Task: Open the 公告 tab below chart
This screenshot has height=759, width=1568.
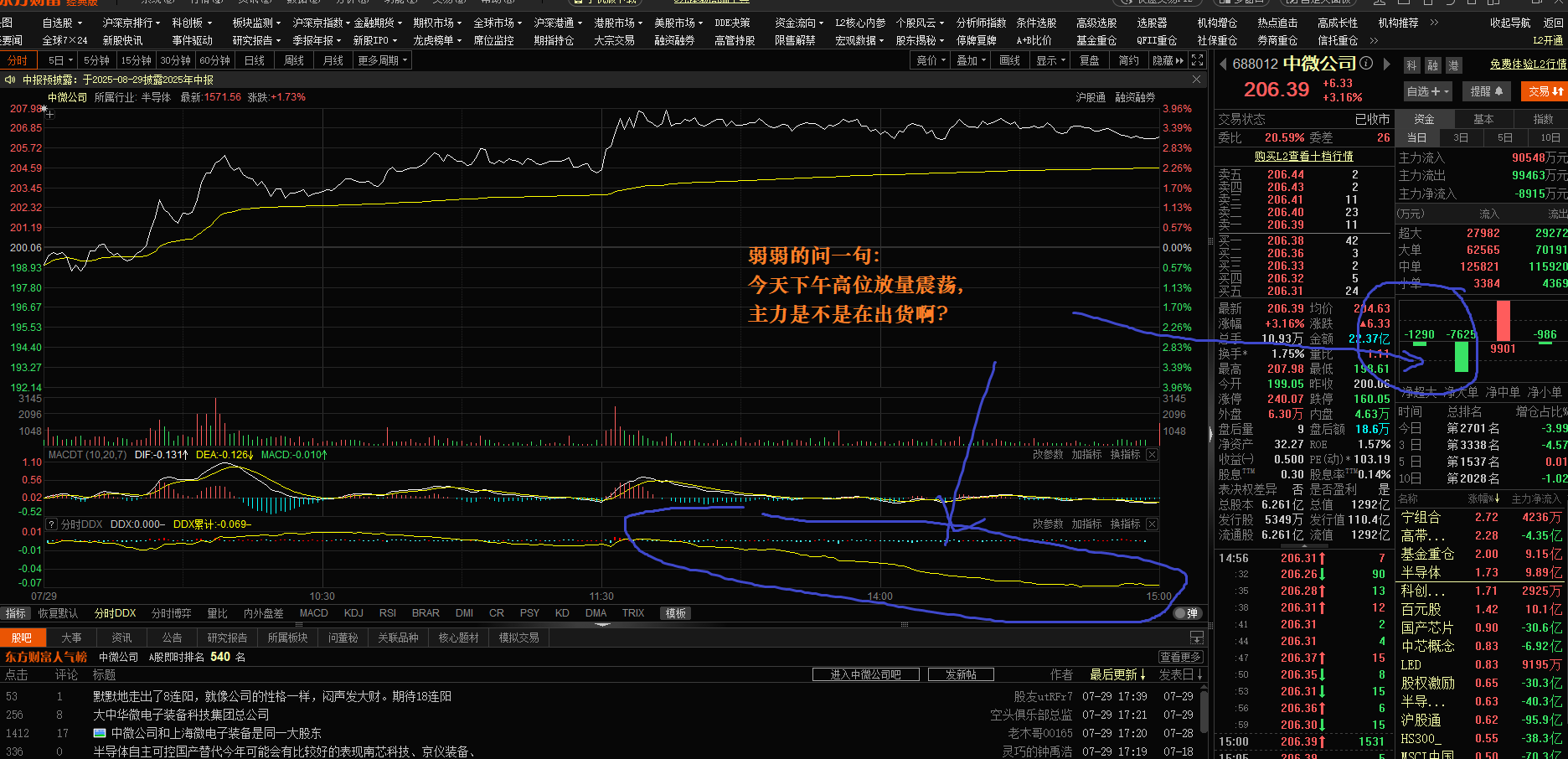Action: (173, 638)
